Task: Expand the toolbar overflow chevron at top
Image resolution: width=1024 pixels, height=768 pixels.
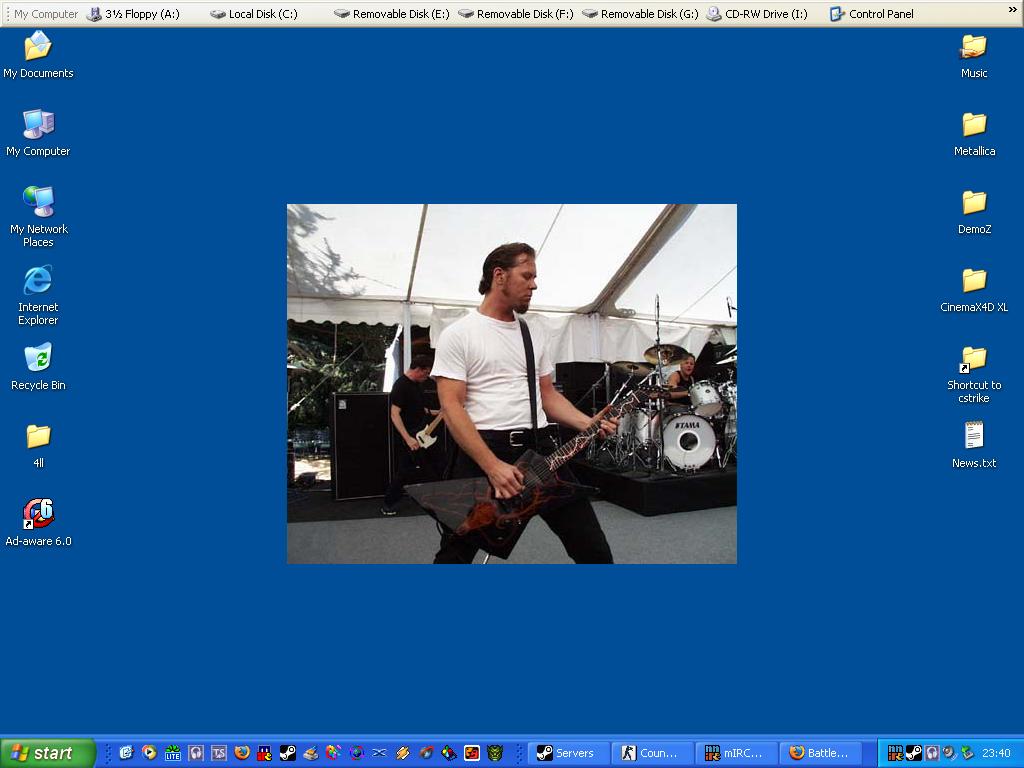Action: click(x=1014, y=9)
